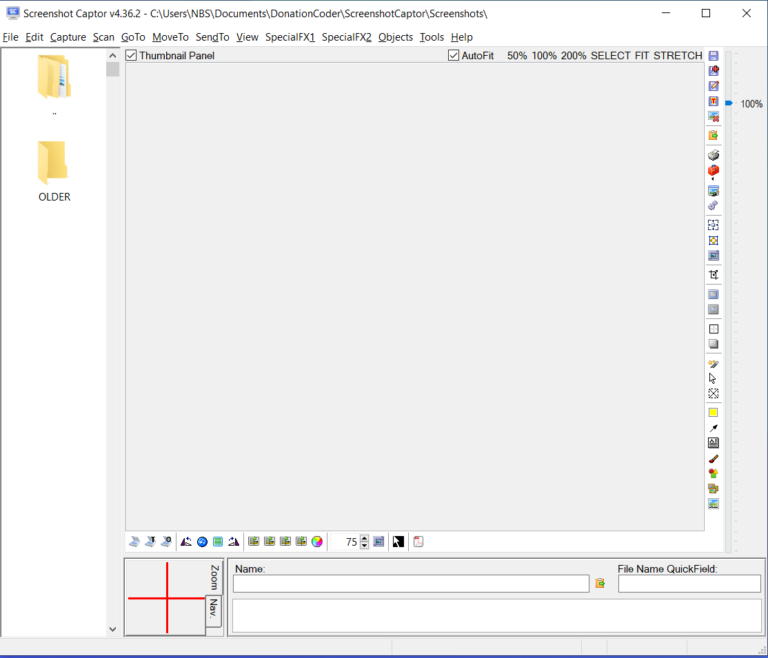This screenshot has height=658, width=768.
Task: Choose the arrow drawing object tool
Action: 713,428
